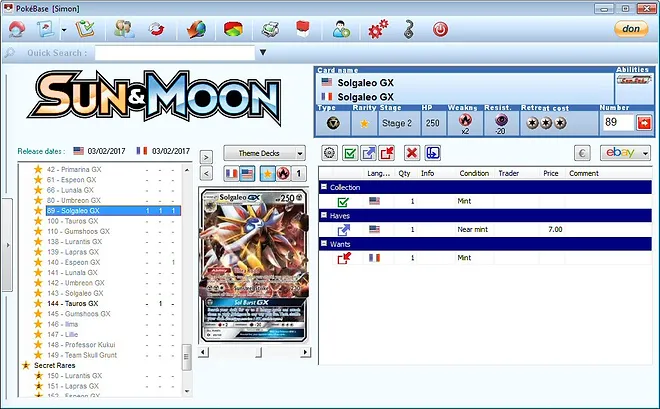The image size is (660, 409).
Task: Click the Info column header
Action: [427, 173]
